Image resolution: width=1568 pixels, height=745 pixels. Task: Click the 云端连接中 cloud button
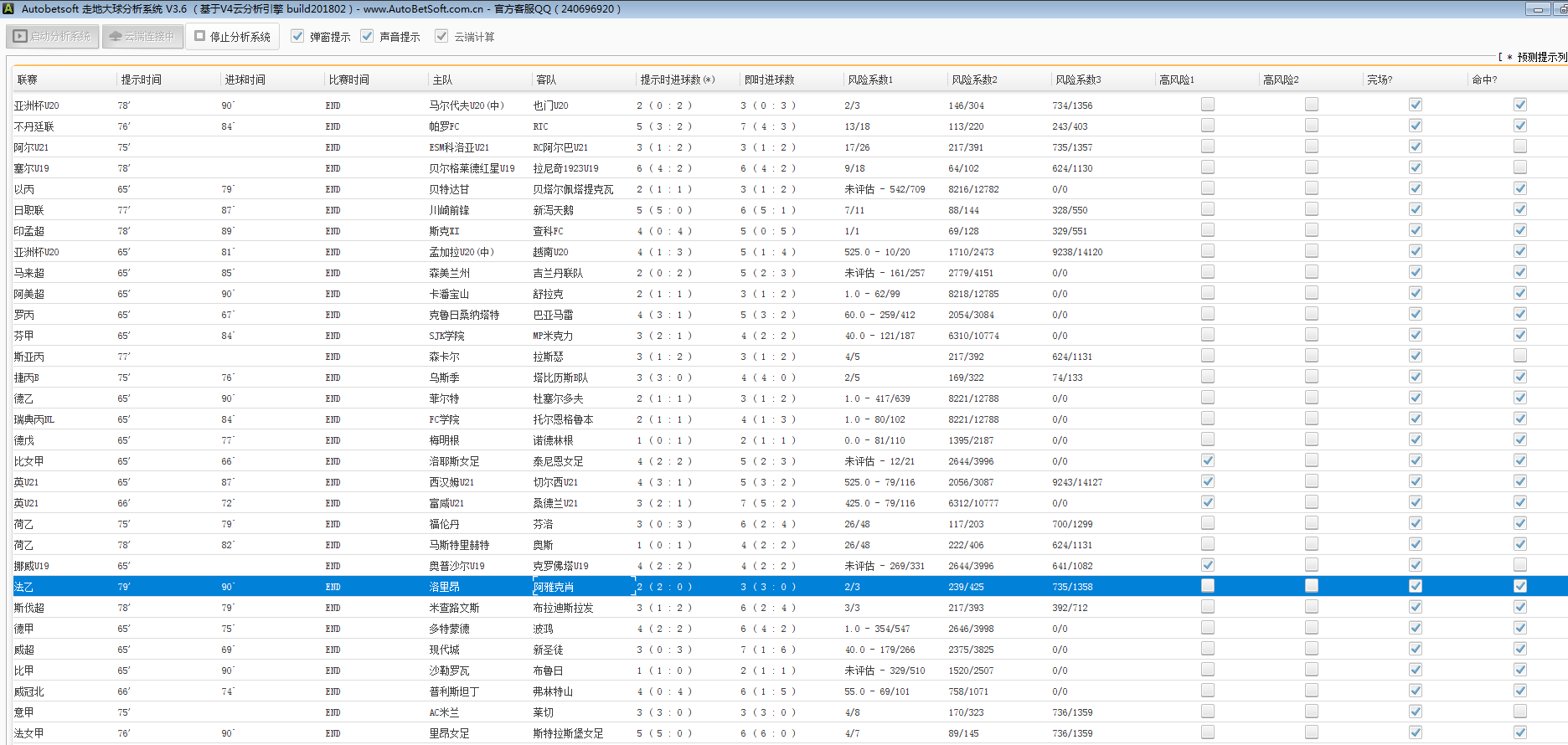pyautogui.click(x=142, y=37)
